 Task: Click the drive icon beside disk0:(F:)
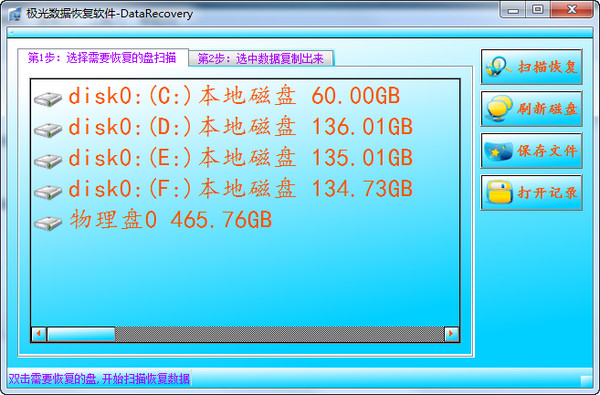[x=48, y=192]
